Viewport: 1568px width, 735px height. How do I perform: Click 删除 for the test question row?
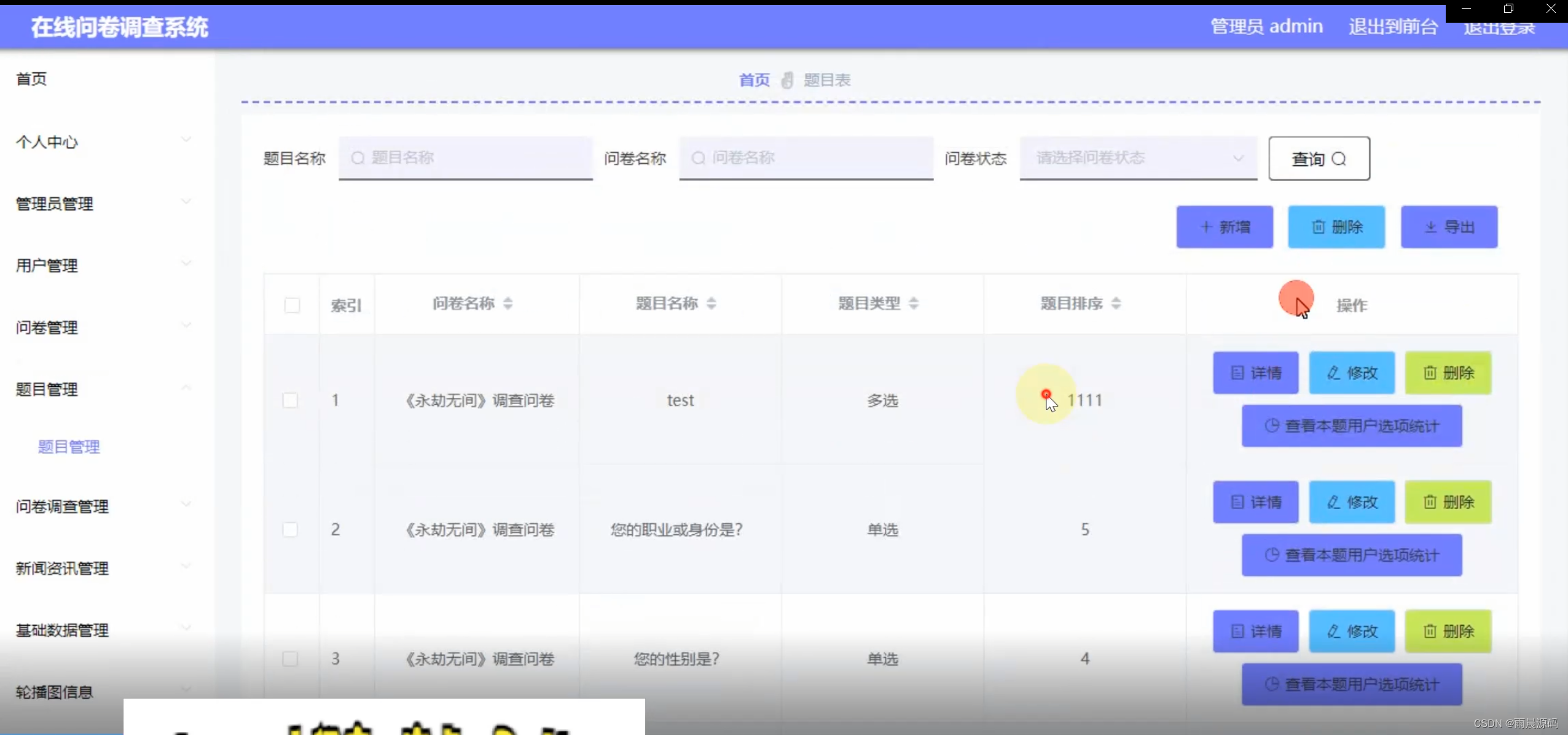(x=1448, y=373)
